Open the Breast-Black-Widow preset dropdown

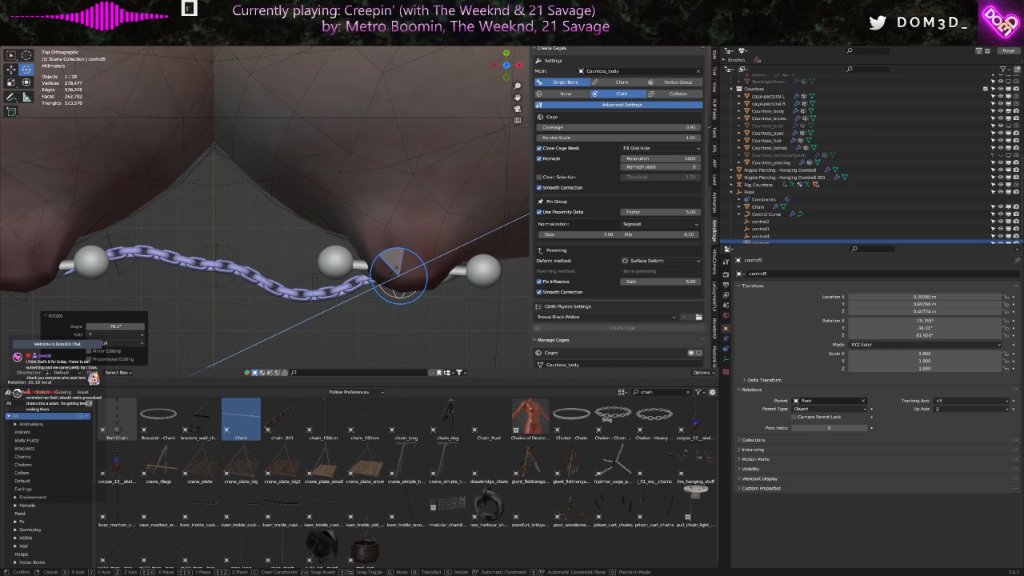point(606,317)
